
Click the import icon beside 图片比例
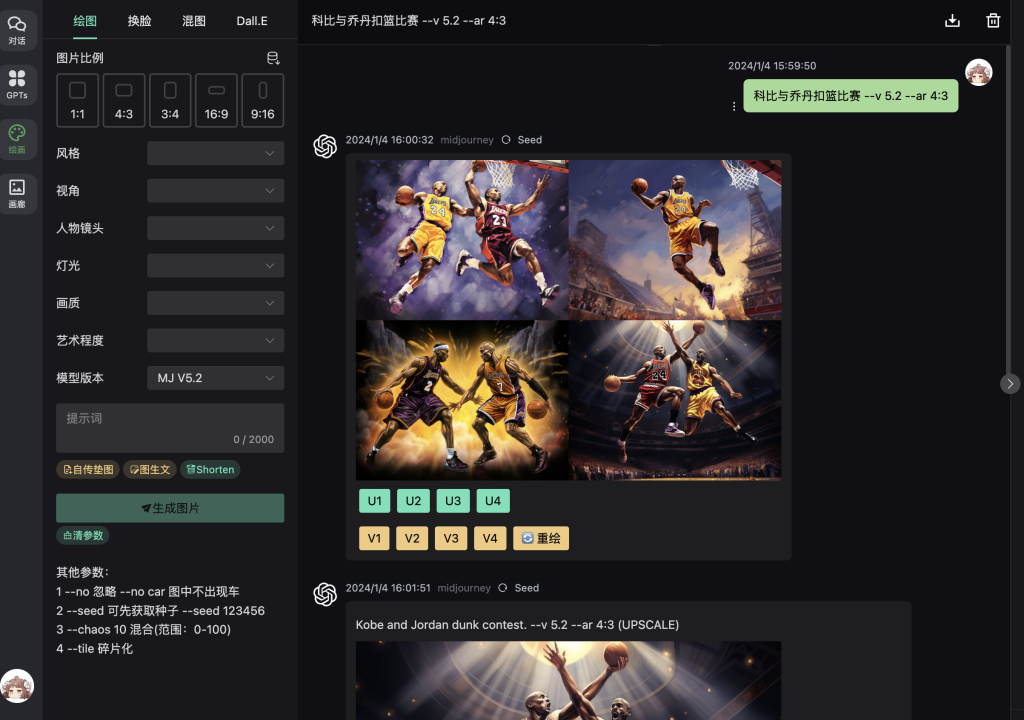[272, 57]
